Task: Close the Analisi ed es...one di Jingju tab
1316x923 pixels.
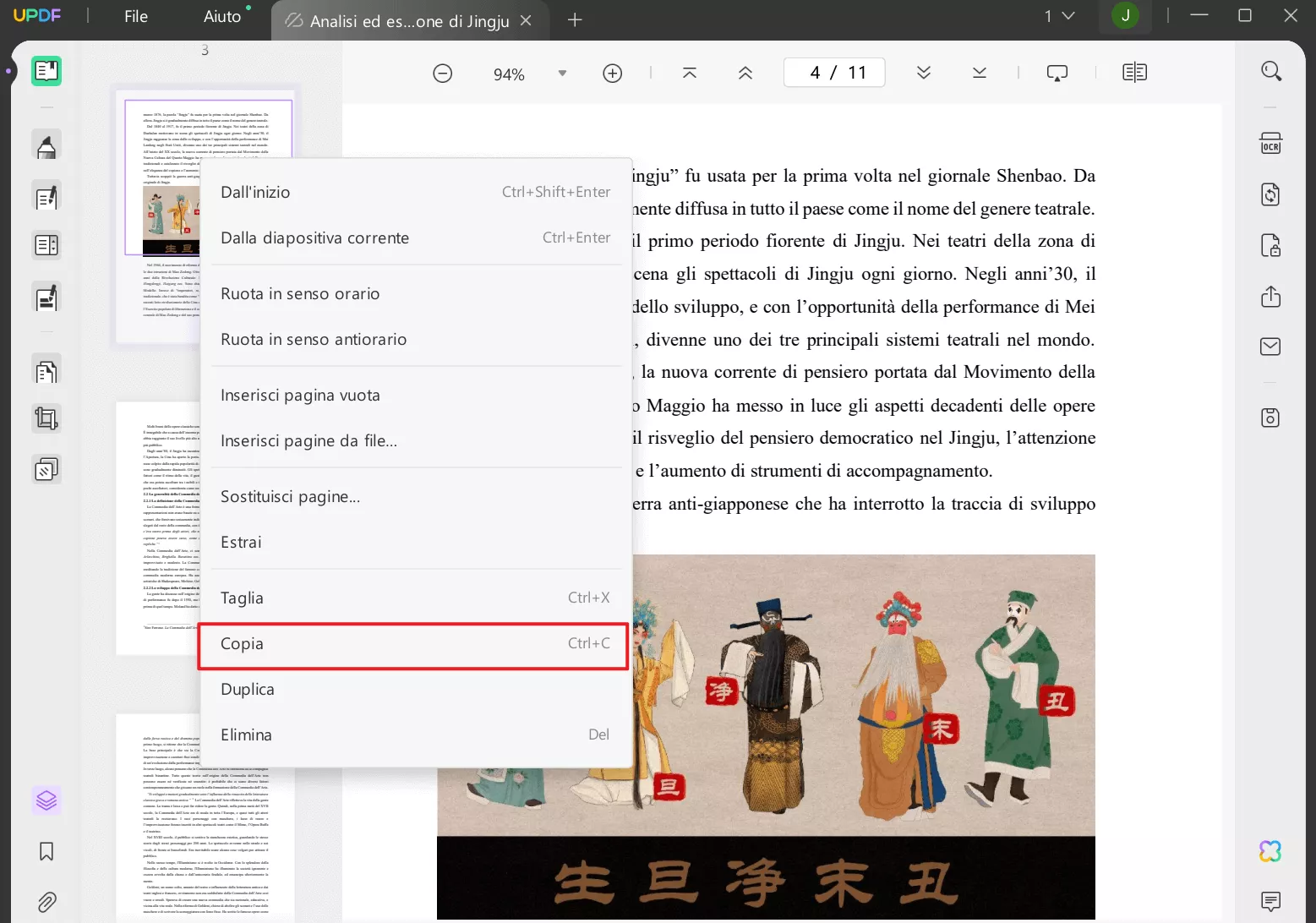Action: 526,20
